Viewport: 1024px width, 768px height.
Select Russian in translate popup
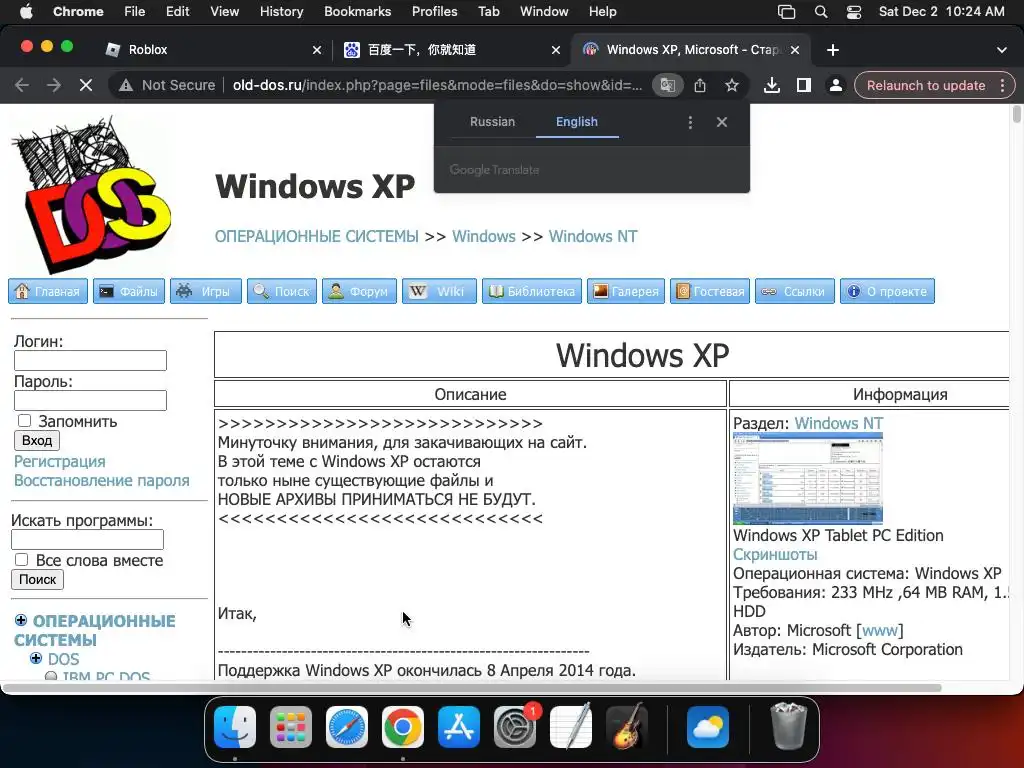point(492,122)
